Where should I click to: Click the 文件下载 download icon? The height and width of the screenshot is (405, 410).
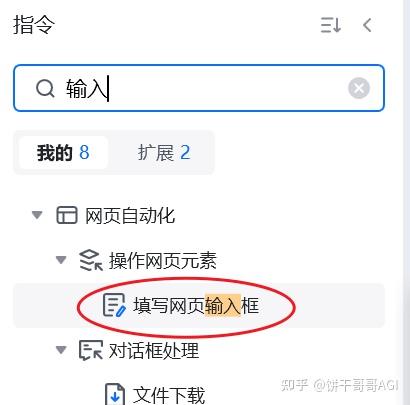pos(115,394)
